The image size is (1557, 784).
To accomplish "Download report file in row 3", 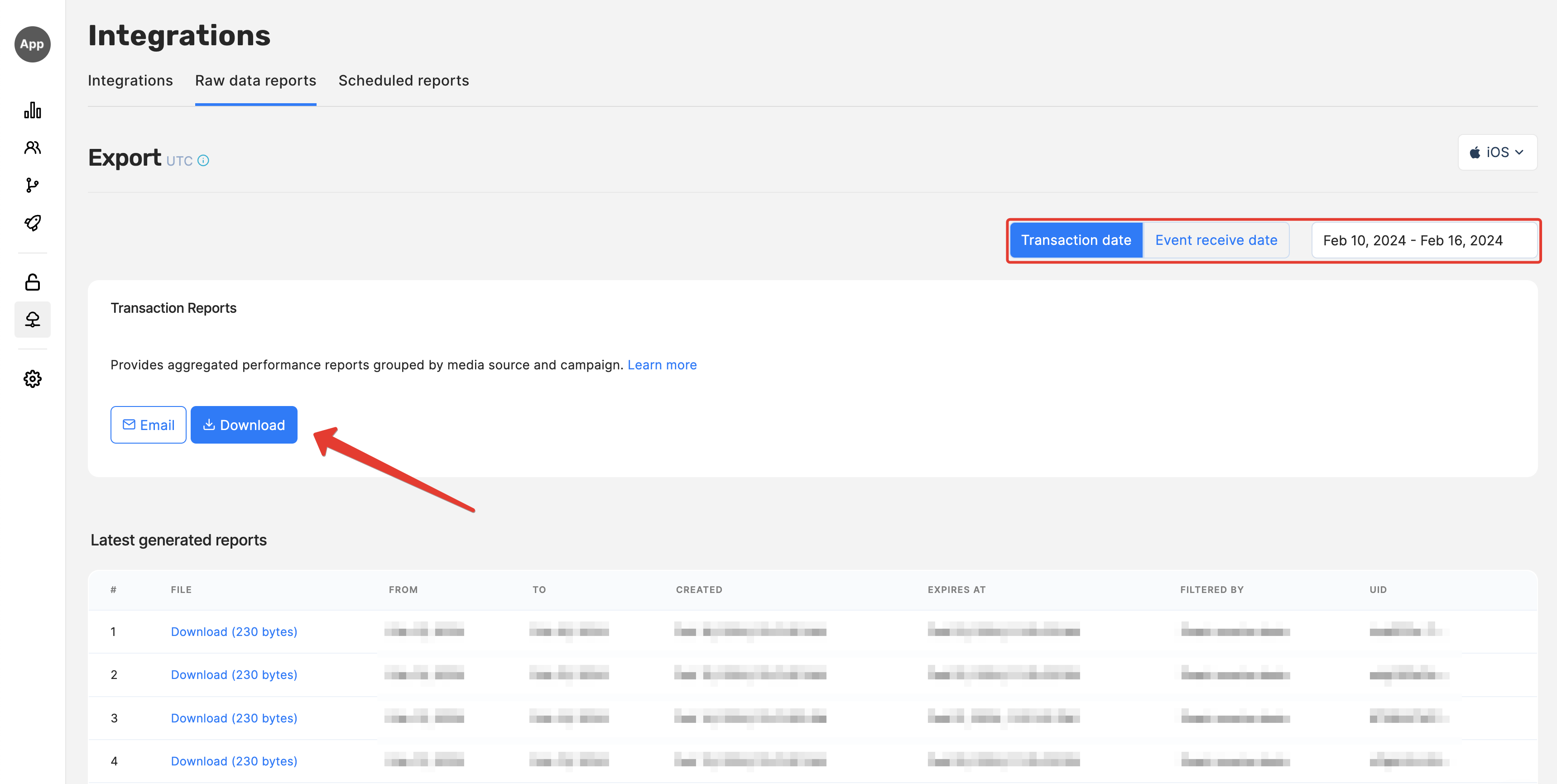I will click(x=234, y=718).
